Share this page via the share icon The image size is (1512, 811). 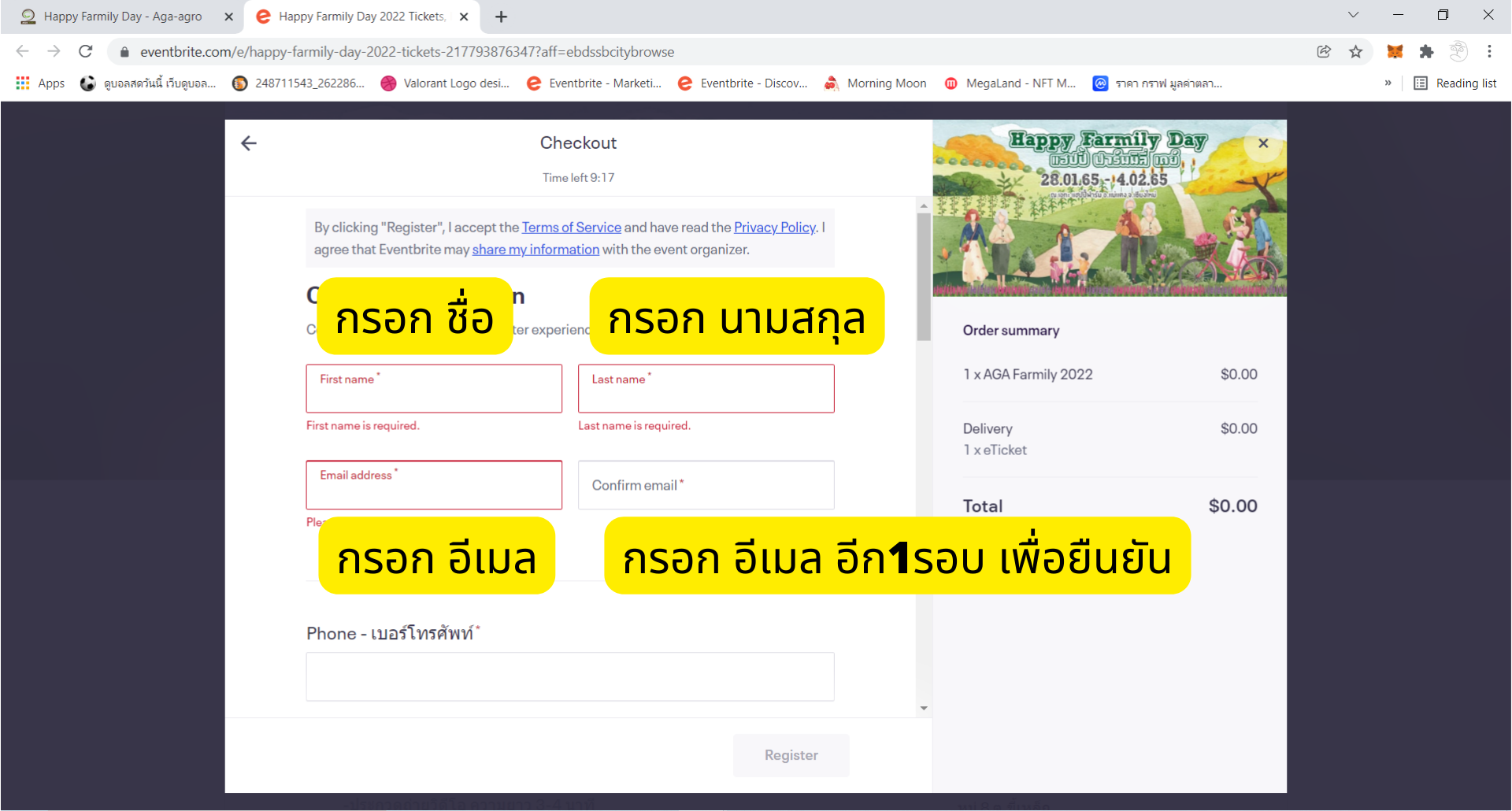coord(1324,52)
